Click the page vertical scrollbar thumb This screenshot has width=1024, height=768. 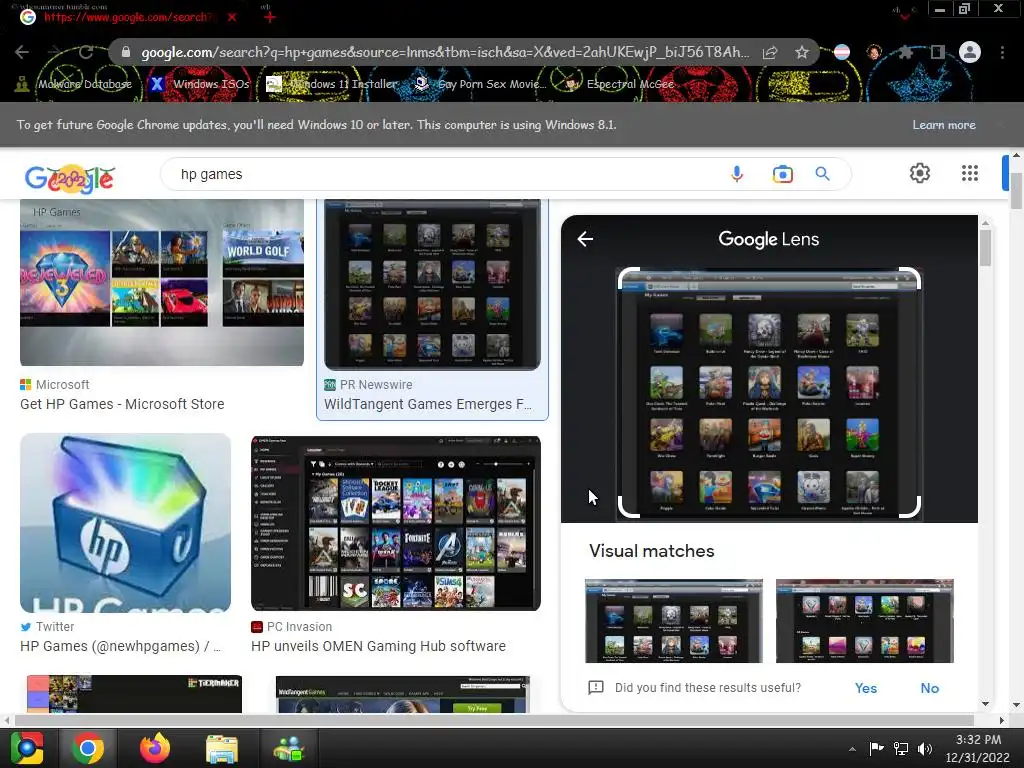click(x=1016, y=191)
